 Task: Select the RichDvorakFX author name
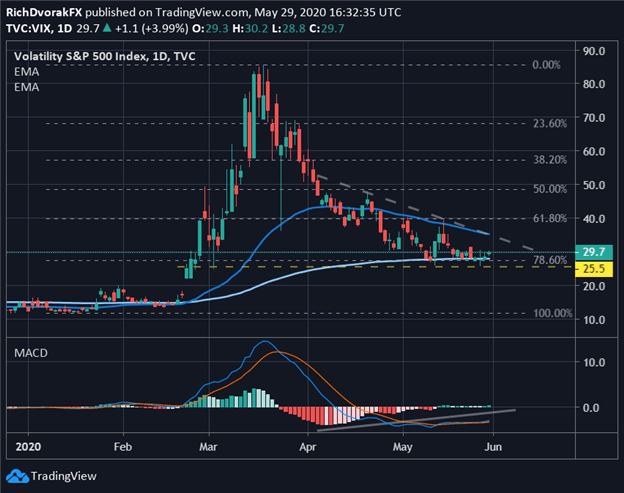click(x=44, y=12)
